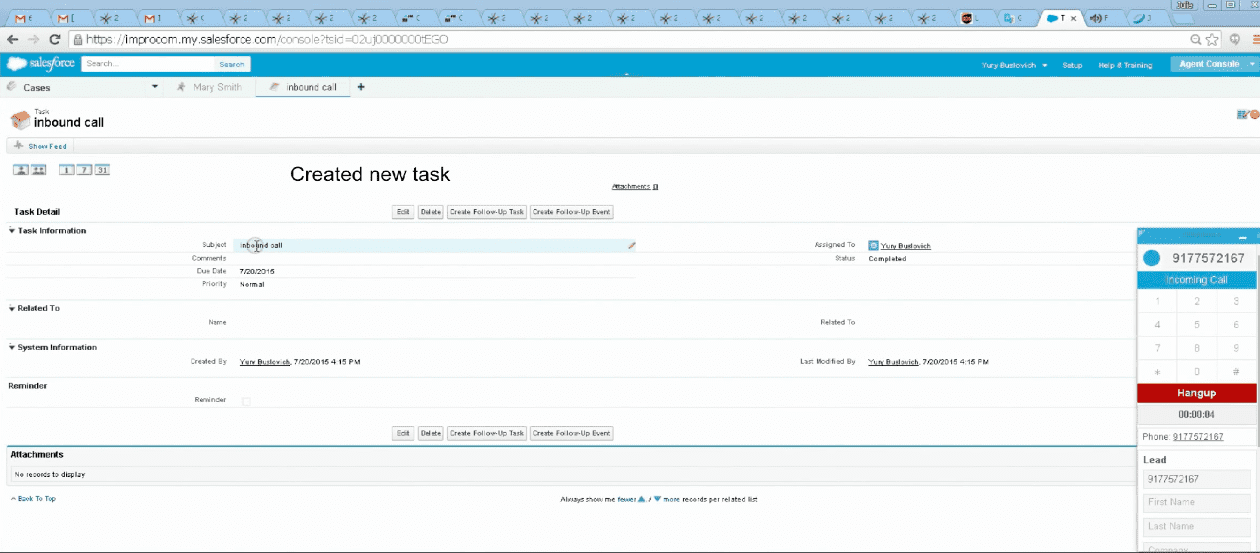
Task: Click the First Name lead field
Action: click(1197, 503)
